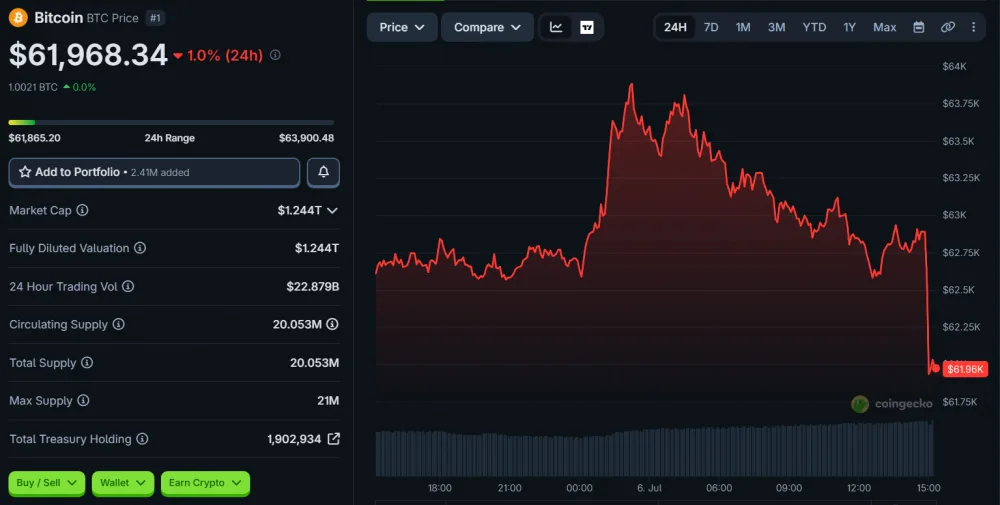Image resolution: width=1000 pixels, height=505 pixels.
Task: Click the 1.0021 BTC text
Action: (33, 87)
